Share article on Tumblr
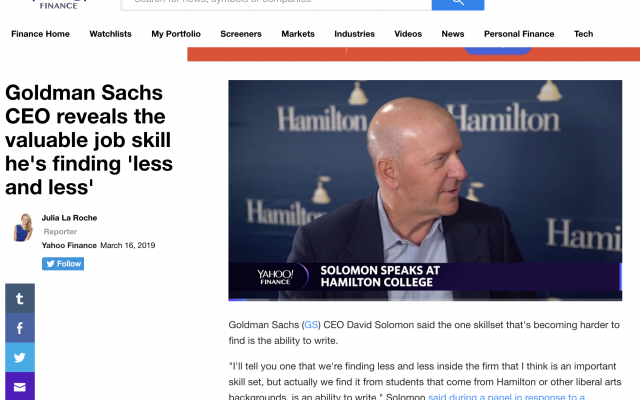This screenshot has width=640, height=400. click(x=19, y=298)
